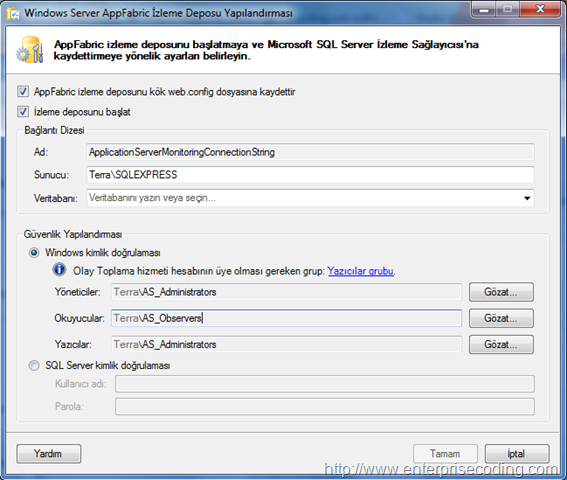The height and width of the screenshot is (480, 567).
Task: Click the Yöneticiler text field
Action: [286, 292]
